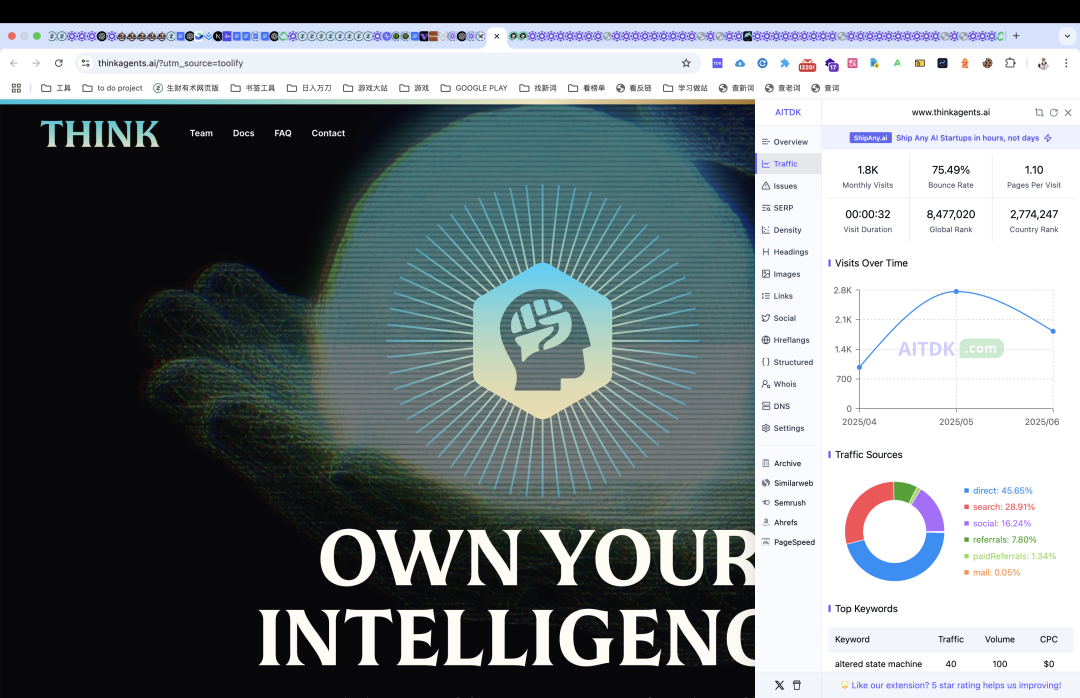Viewport: 1080px width, 698px height.
Task: Click the X (Twitter) icon in AITDK footer
Action: (779, 686)
